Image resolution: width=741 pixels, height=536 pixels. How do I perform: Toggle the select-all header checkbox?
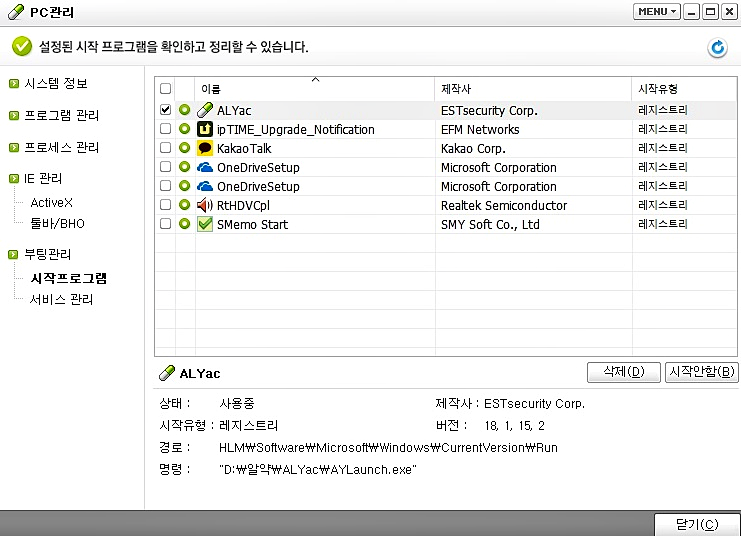pyautogui.click(x=165, y=88)
